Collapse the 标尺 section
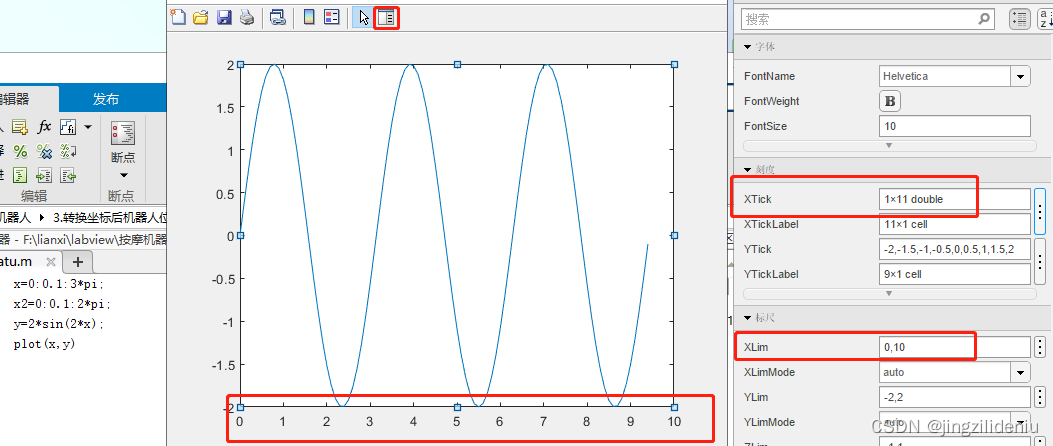 pos(747,317)
